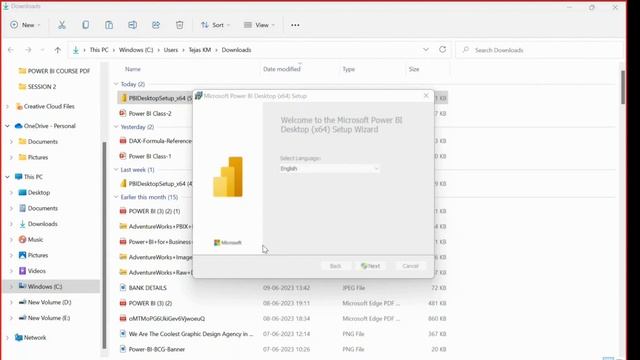Click Cancel in the setup wizard
The image size is (640, 360).
click(x=410, y=266)
